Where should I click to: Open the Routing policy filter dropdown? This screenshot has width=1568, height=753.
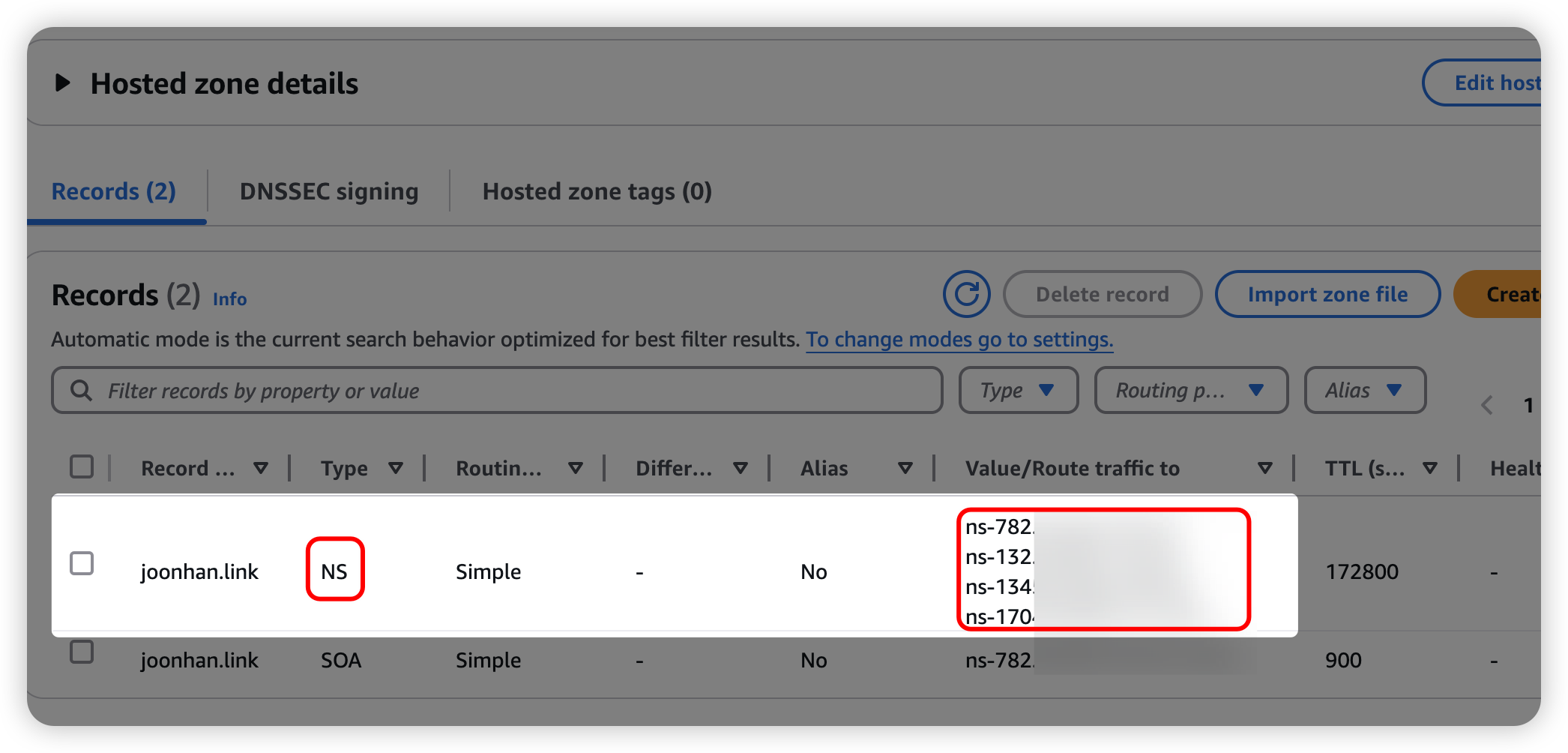pyautogui.click(x=1190, y=390)
